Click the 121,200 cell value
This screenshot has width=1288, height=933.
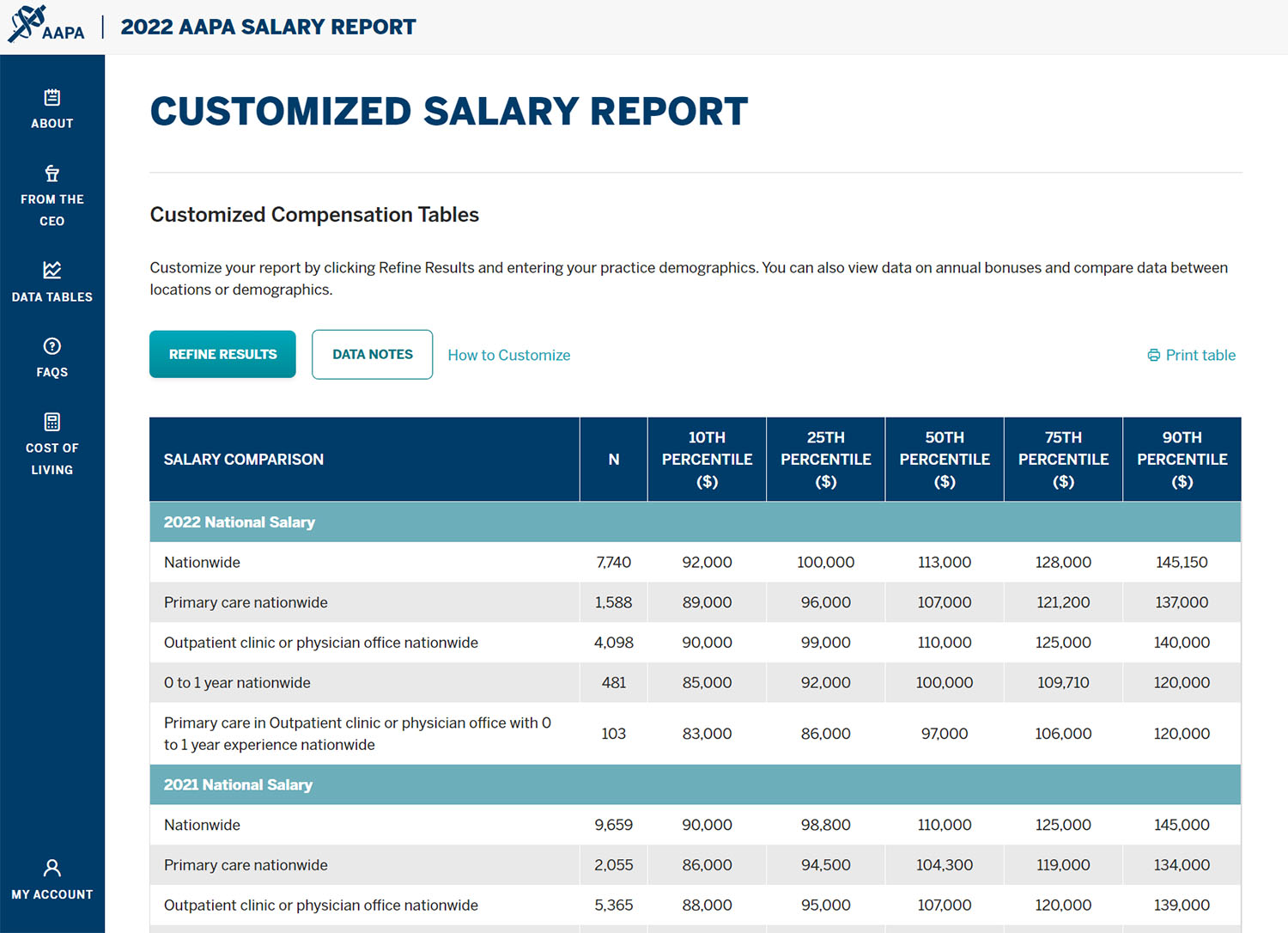(1063, 603)
